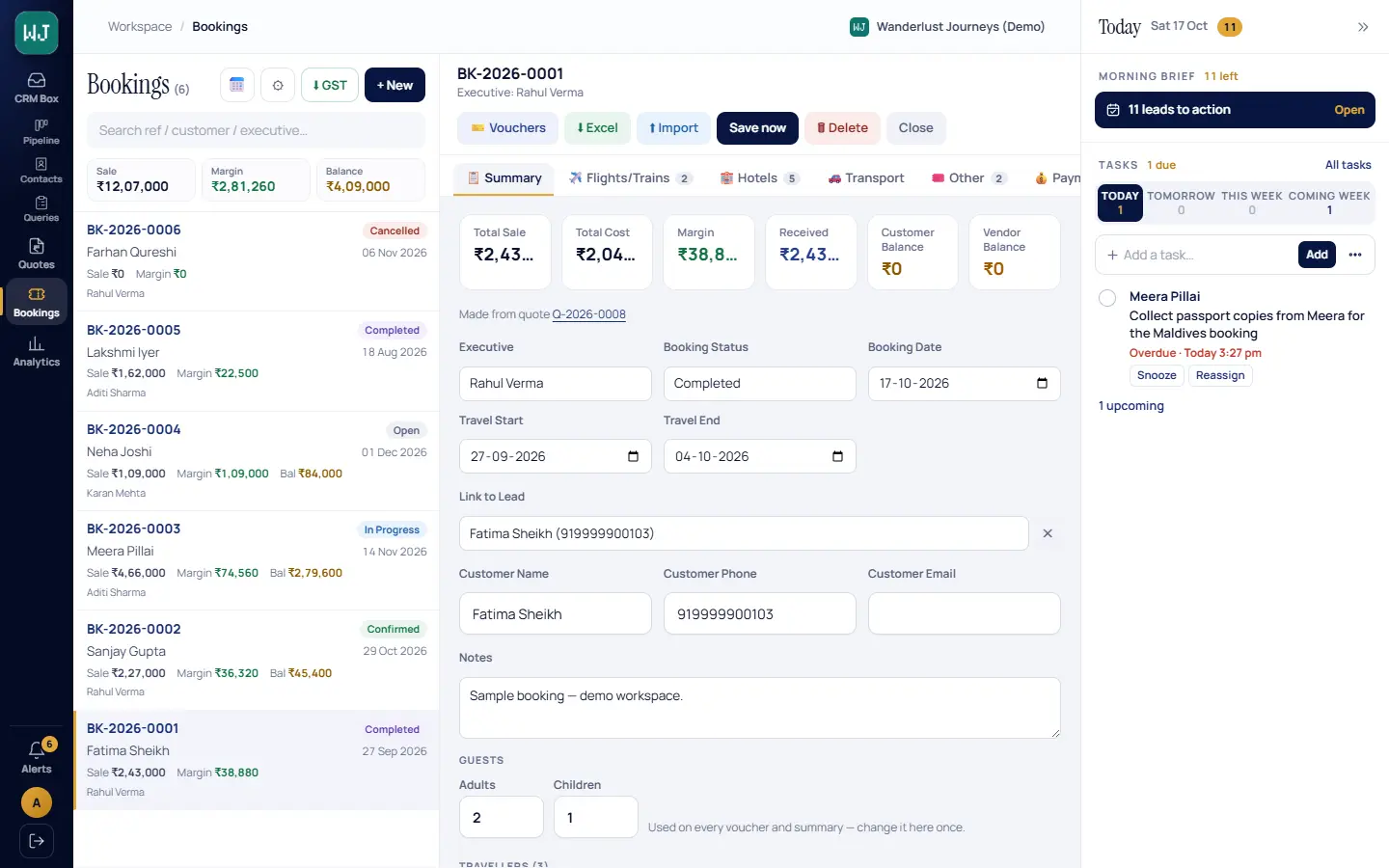Open Booking Status dropdown showing Completed

(x=759, y=384)
